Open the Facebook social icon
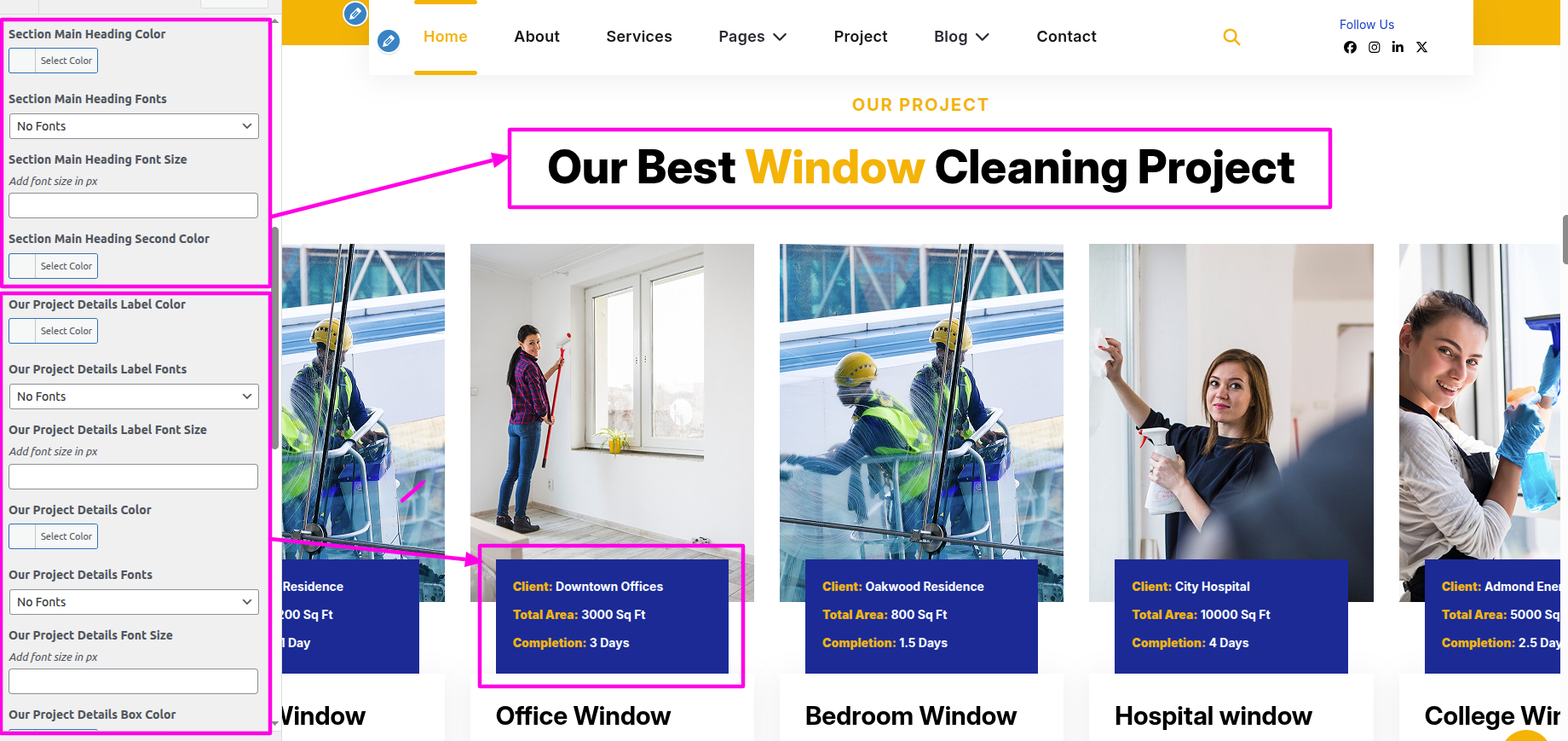Image resolution: width=1568 pixels, height=741 pixels. click(1350, 48)
